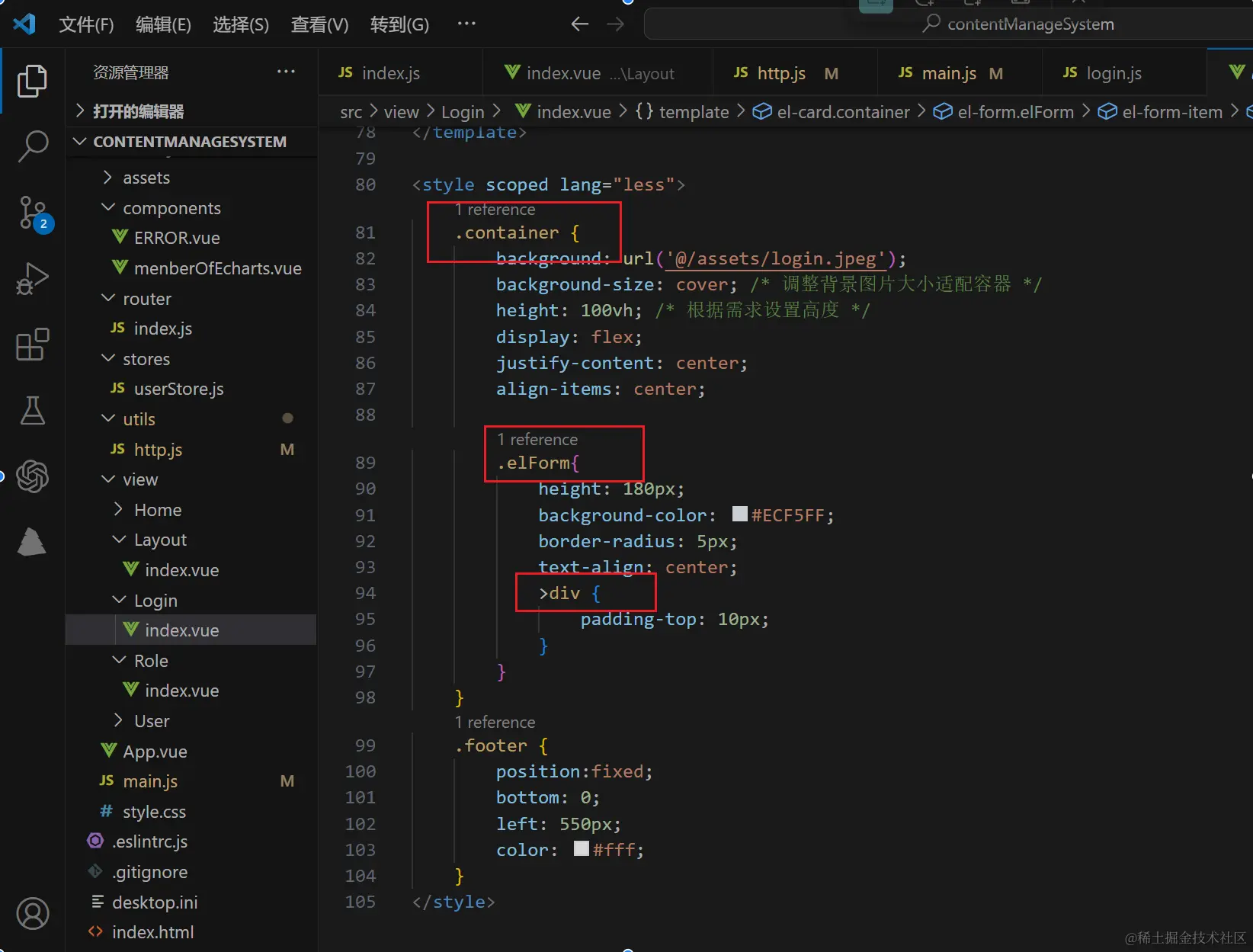Follow the '@/assets/login.jpeg' path link
Image resolution: width=1253 pixels, height=952 pixels.
(776, 259)
